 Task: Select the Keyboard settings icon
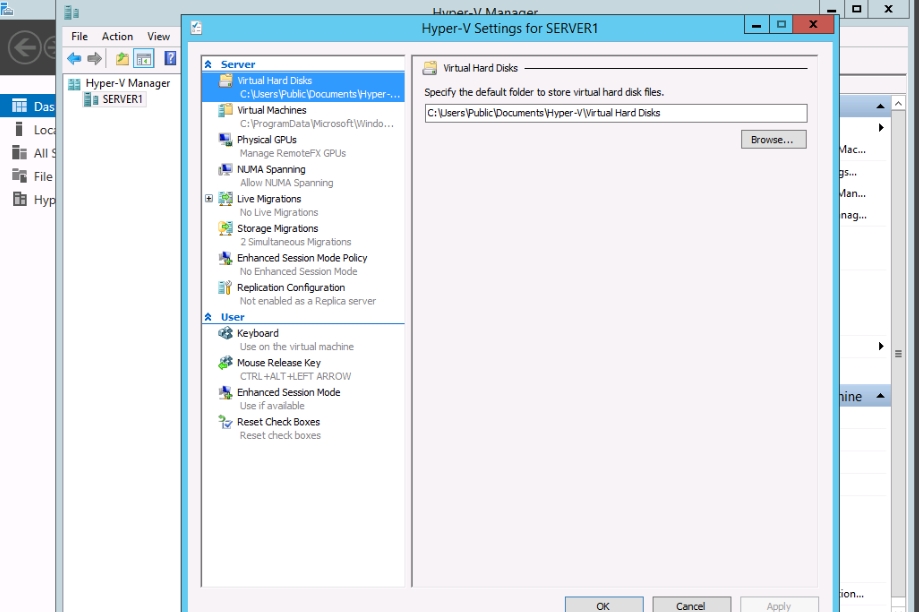tap(226, 333)
